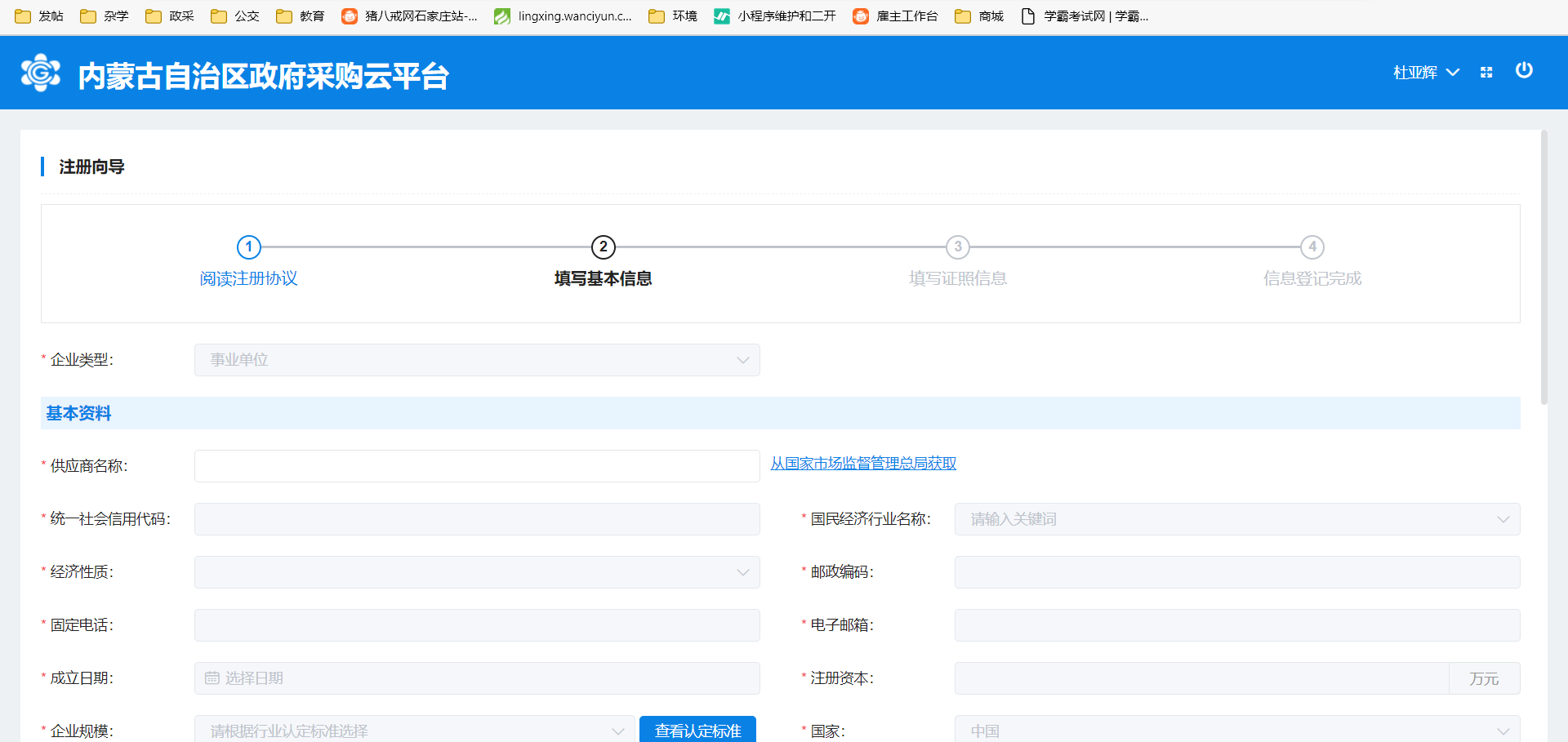This screenshot has width=1568, height=742.
Task: Click the 万元 unit label
Action: (1484, 678)
